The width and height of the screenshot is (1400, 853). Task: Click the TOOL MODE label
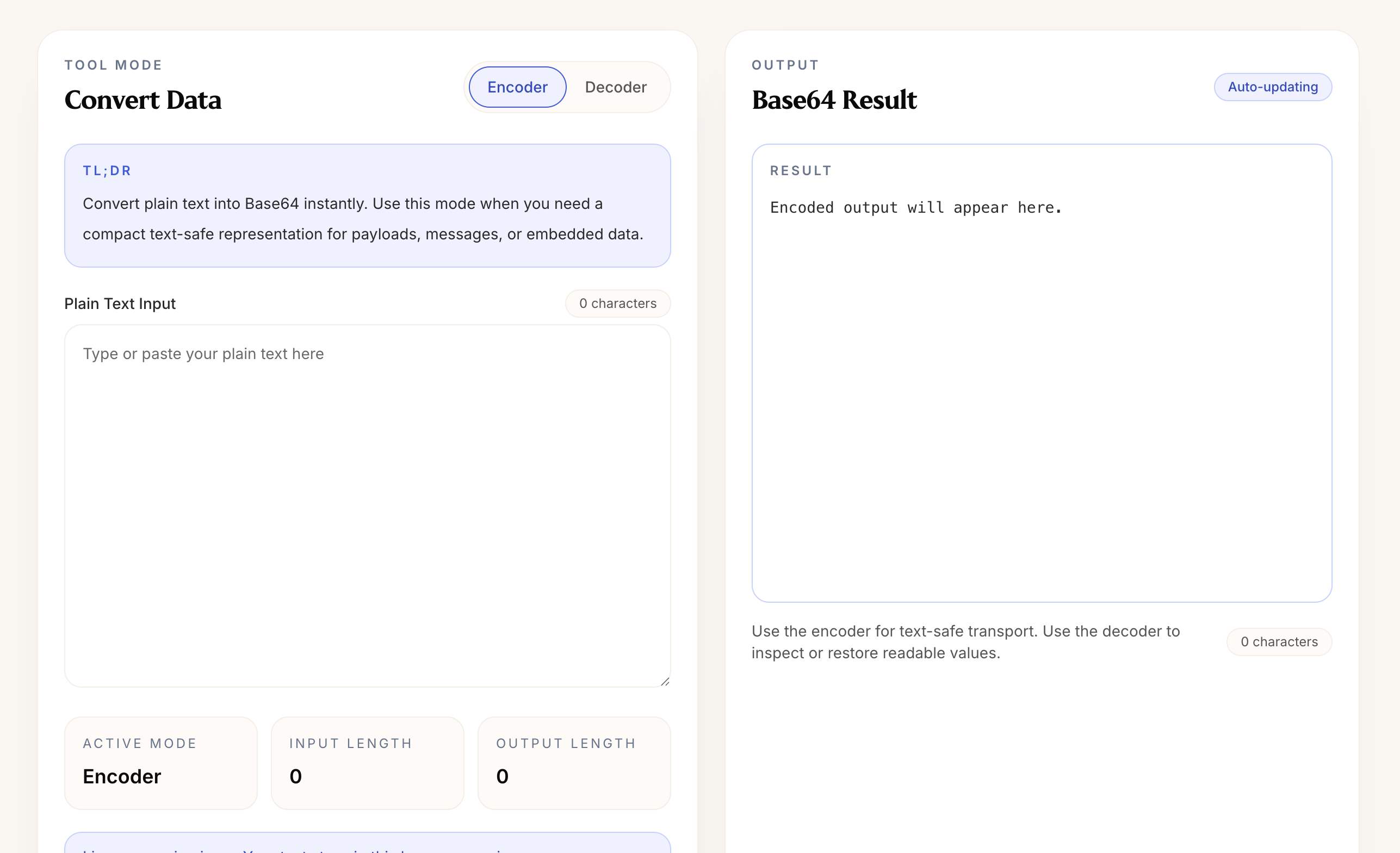[113, 65]
